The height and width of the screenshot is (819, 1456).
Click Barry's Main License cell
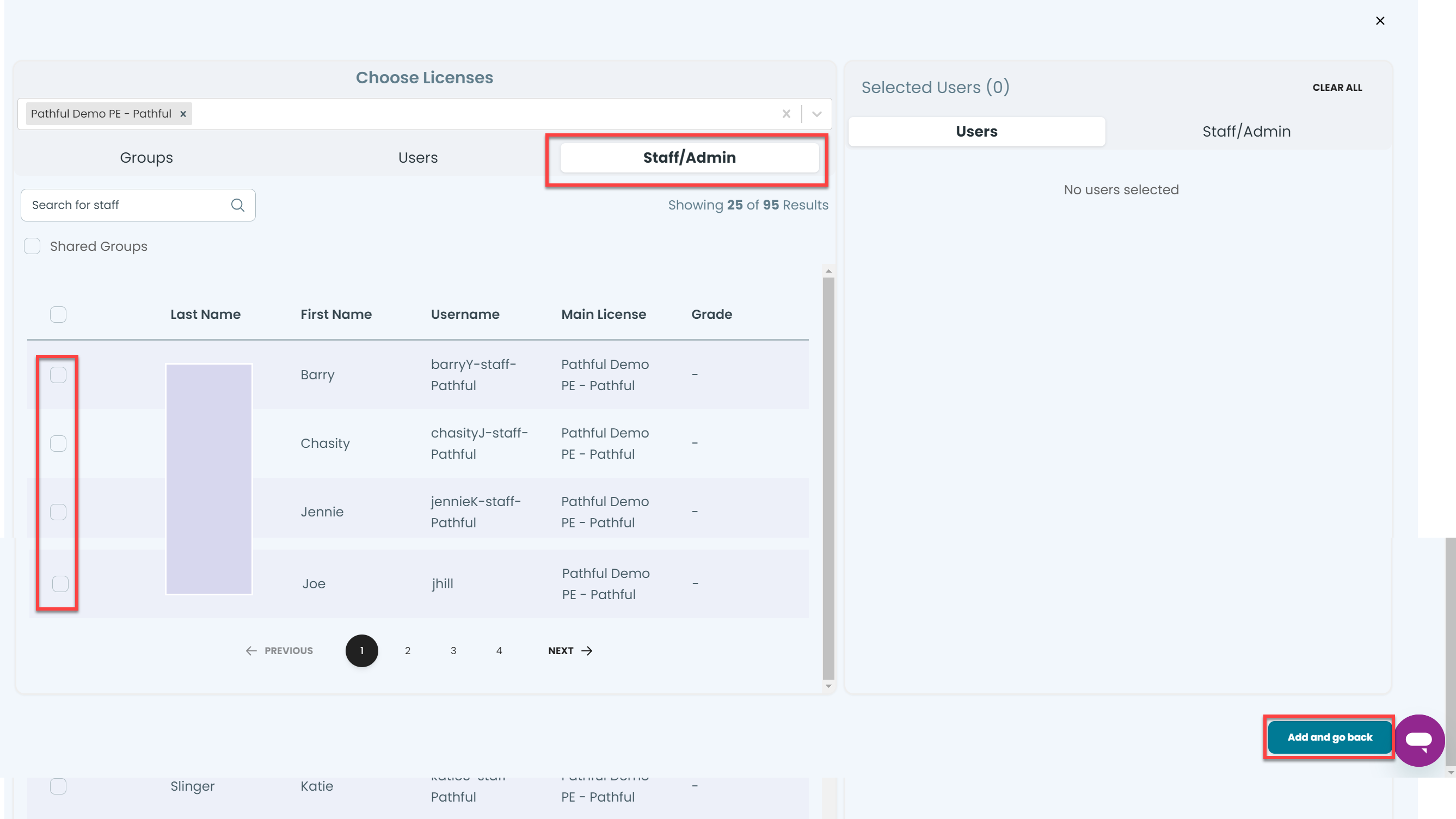[605, 375]
